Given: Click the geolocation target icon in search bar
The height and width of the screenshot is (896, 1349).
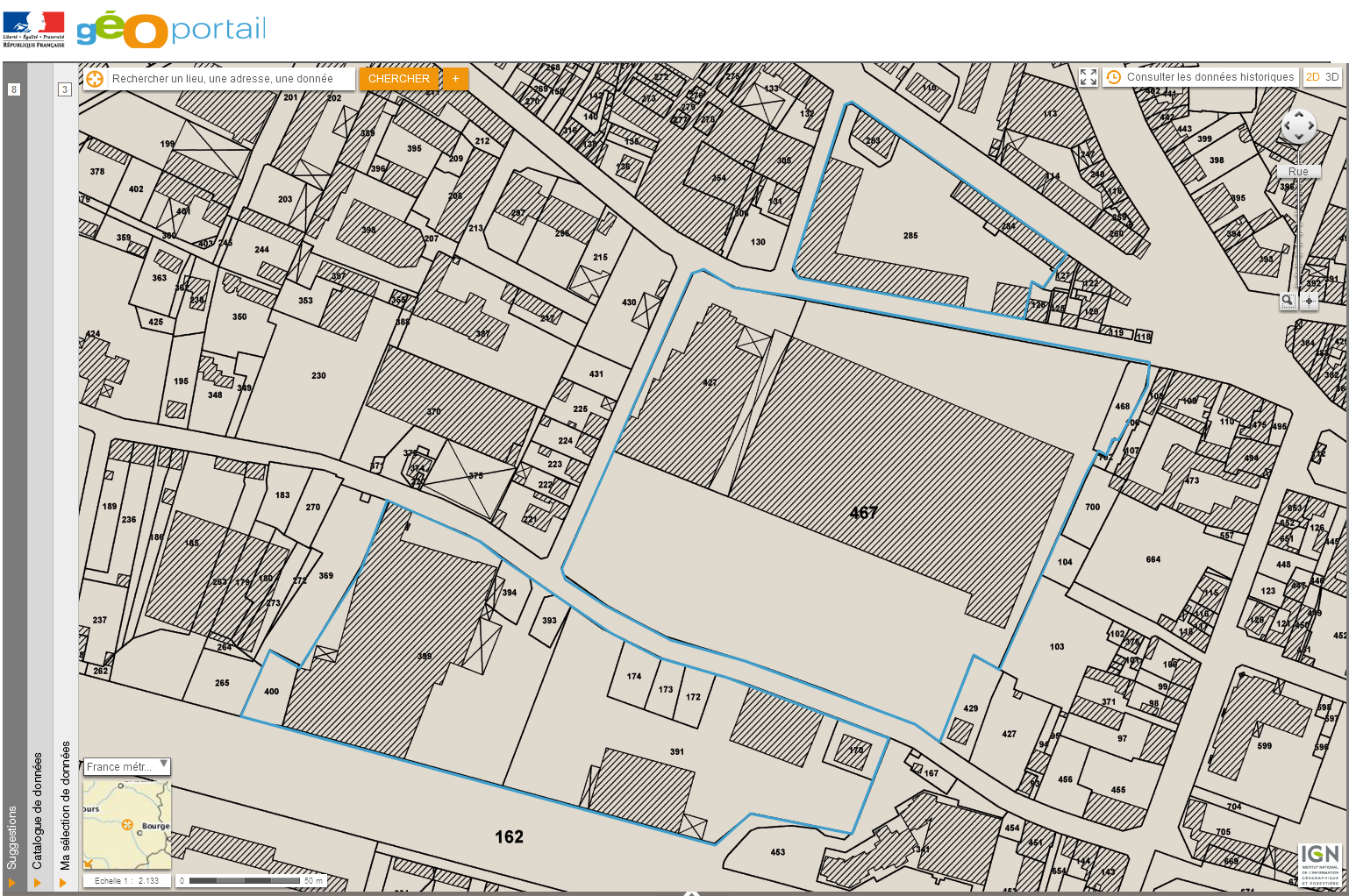Looking at the screenshot, I should (95, 79).
